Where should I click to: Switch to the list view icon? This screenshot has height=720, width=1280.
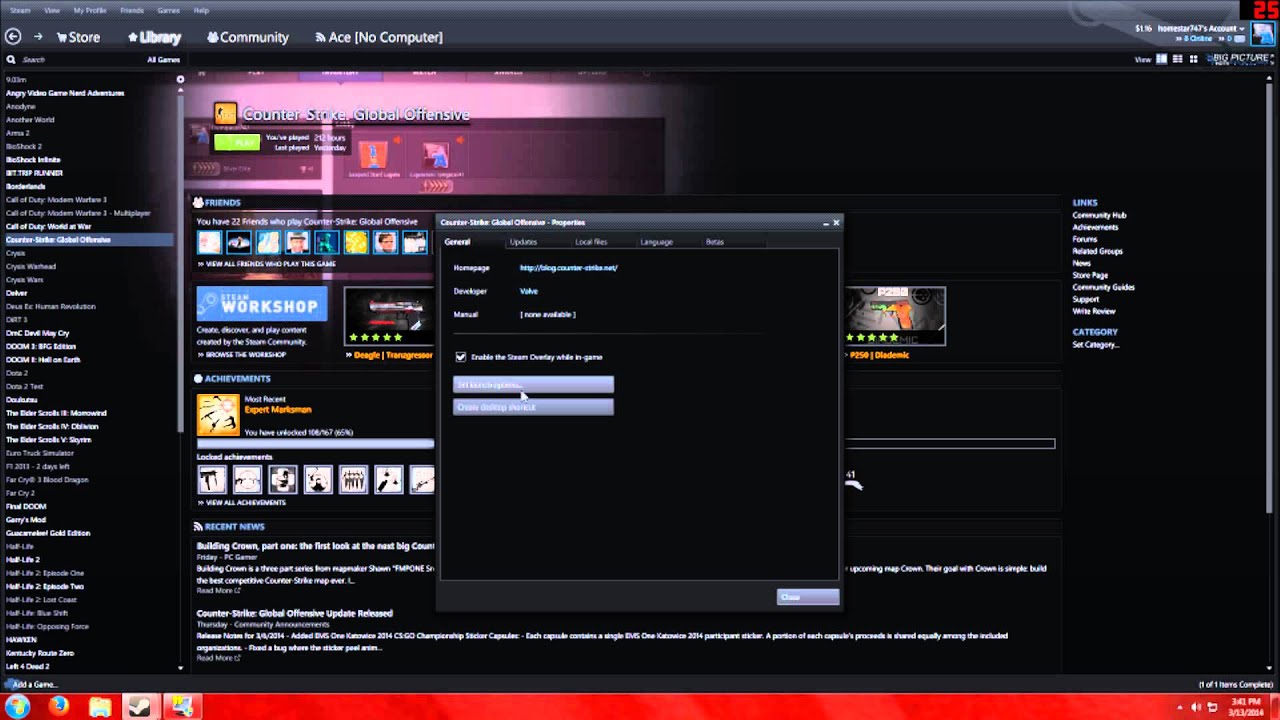pyautogui.click(x=1177, y=59)
